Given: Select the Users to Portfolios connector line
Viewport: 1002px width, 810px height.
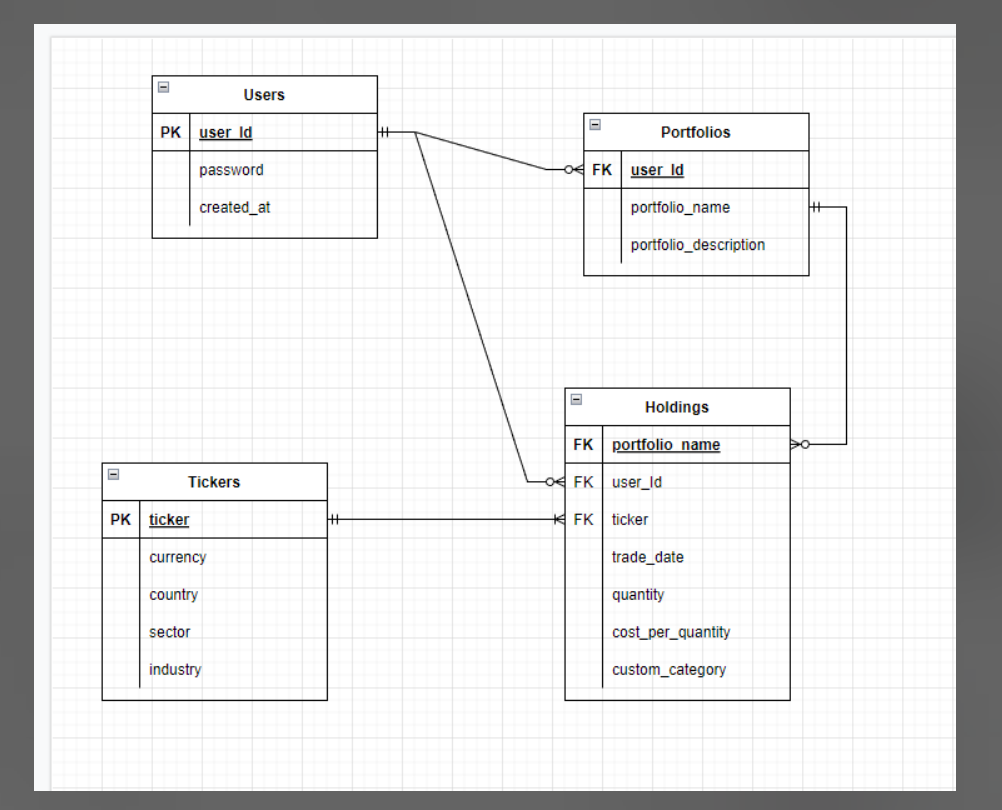Looking at the screenshot, I should click(481, 151).
